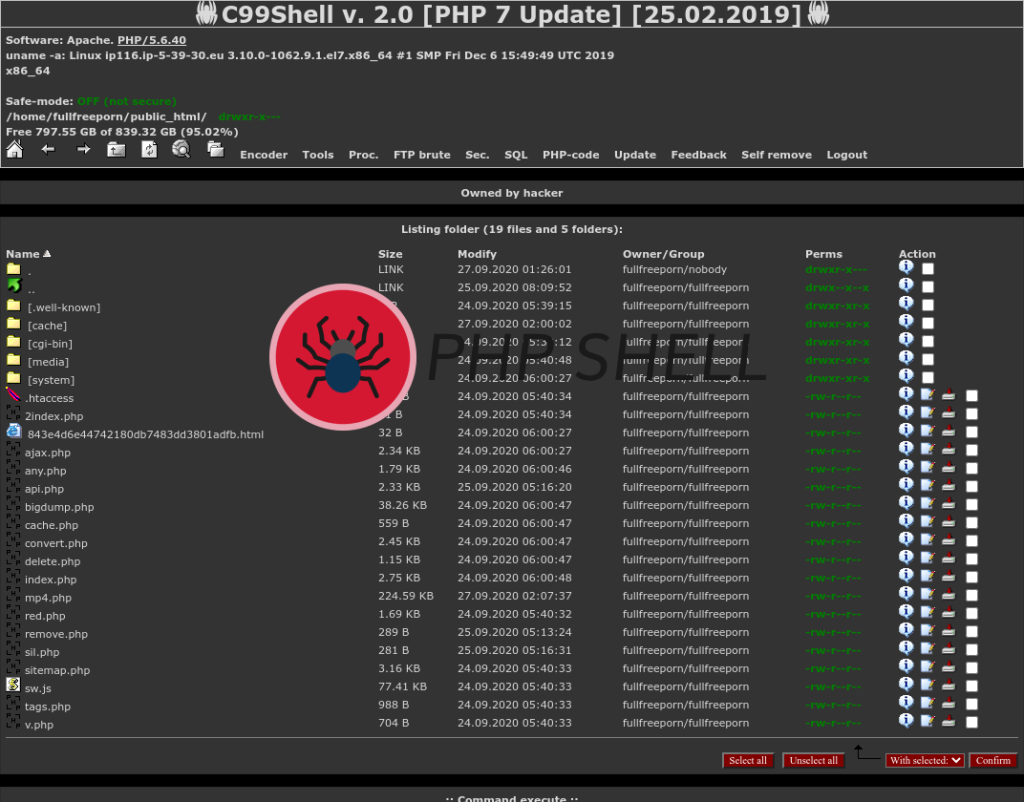Open the 'With selected:' dropdown
Viewport: 1024px width, 802px height.
[x=925, y=760]
